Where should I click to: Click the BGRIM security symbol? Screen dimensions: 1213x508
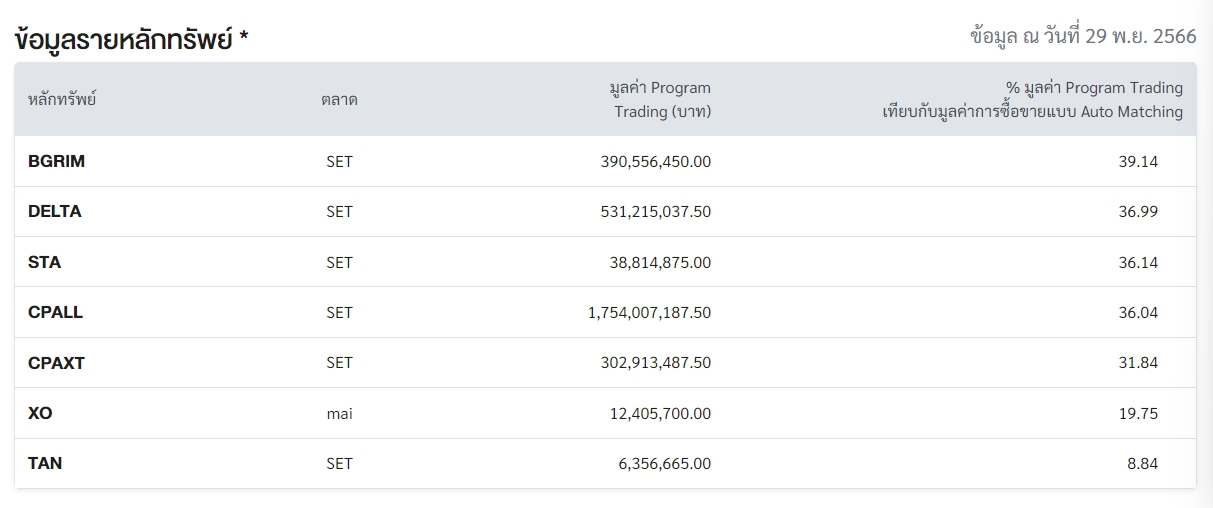click(x=56, y=161)
